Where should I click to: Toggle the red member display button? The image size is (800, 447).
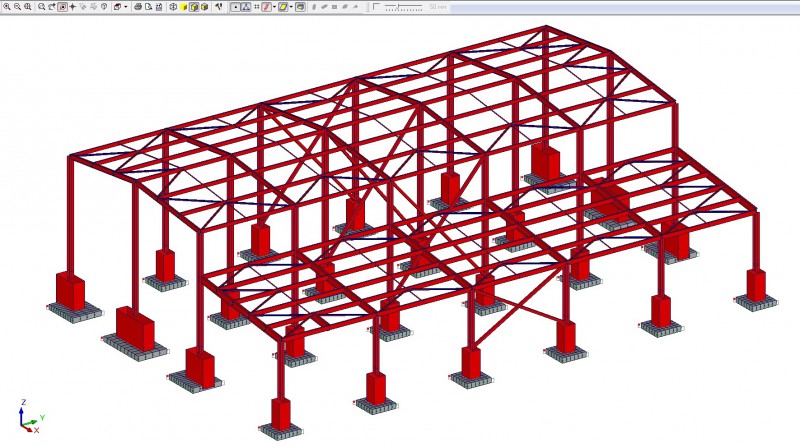pos(266,7)
